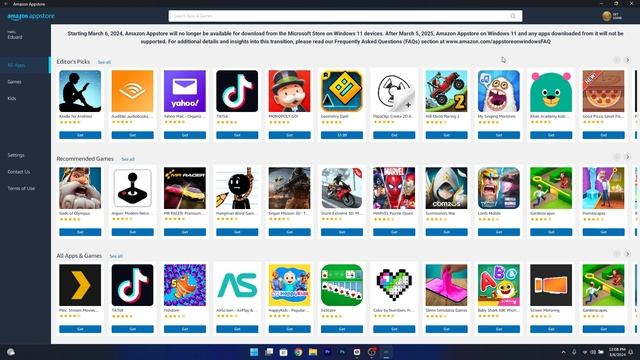640x360 pixels.
Task: Open the Plex app icon
Action: 80,285
